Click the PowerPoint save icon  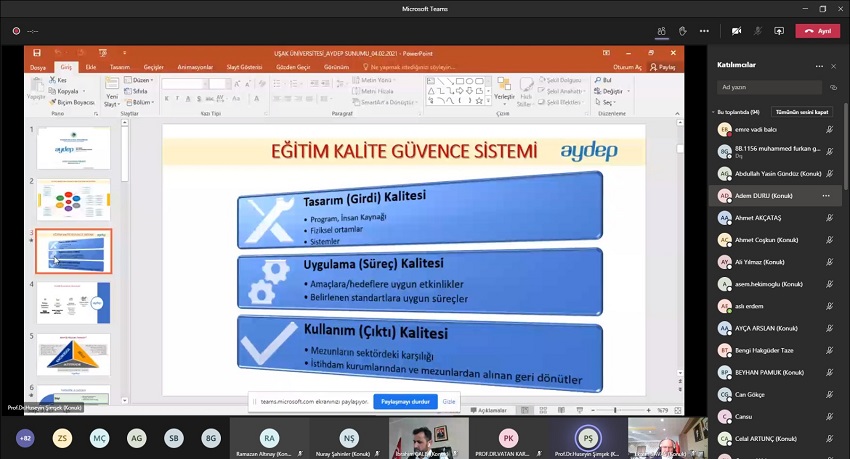pyautogui.click(x=37, y=53)
